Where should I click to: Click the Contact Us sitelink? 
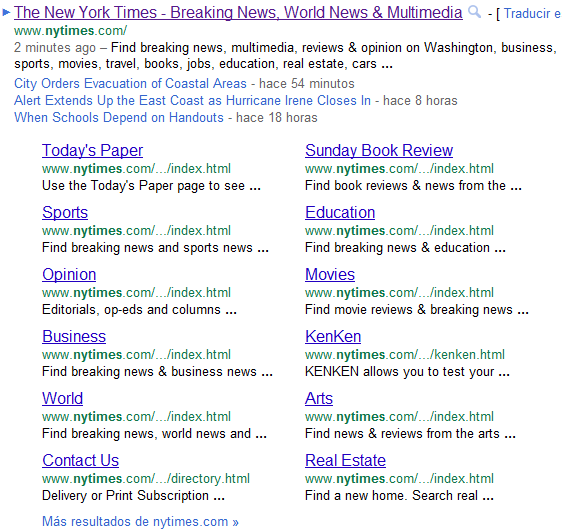click(x=80, y=460)
